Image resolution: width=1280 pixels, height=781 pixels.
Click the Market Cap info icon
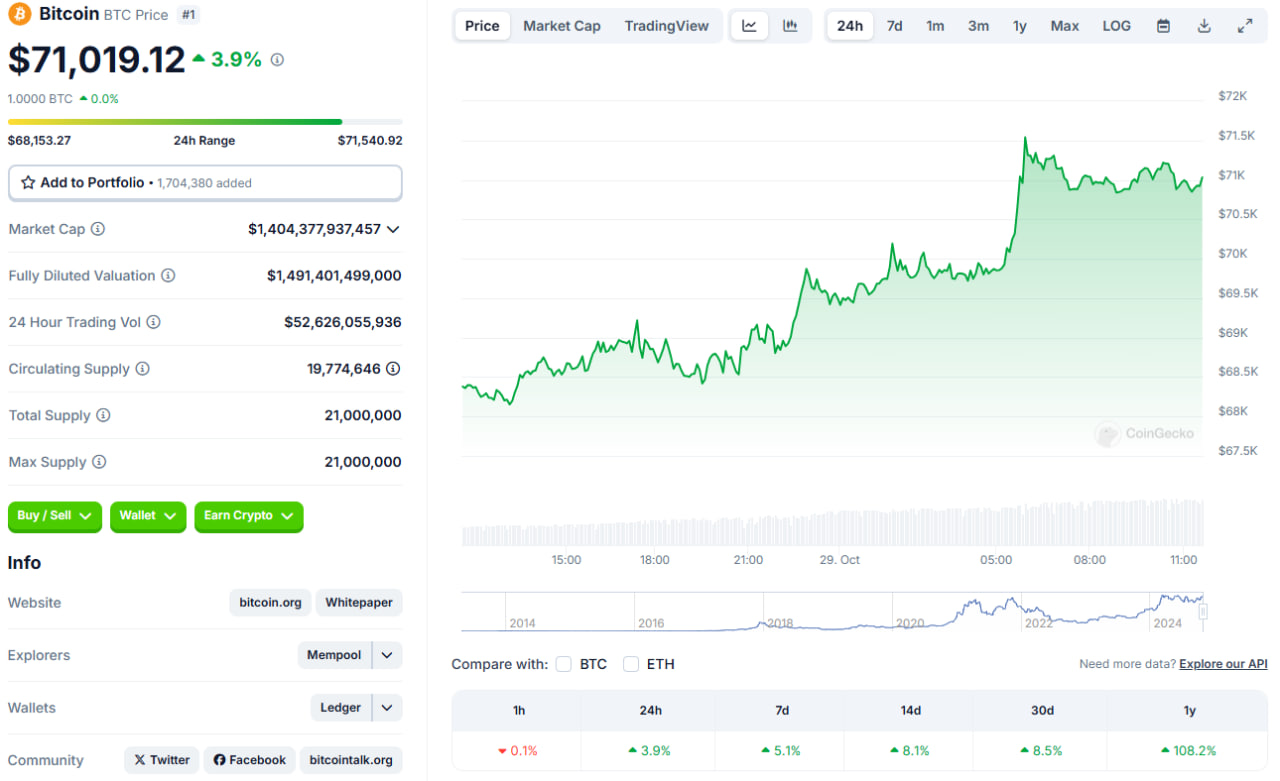pos(98,229)
